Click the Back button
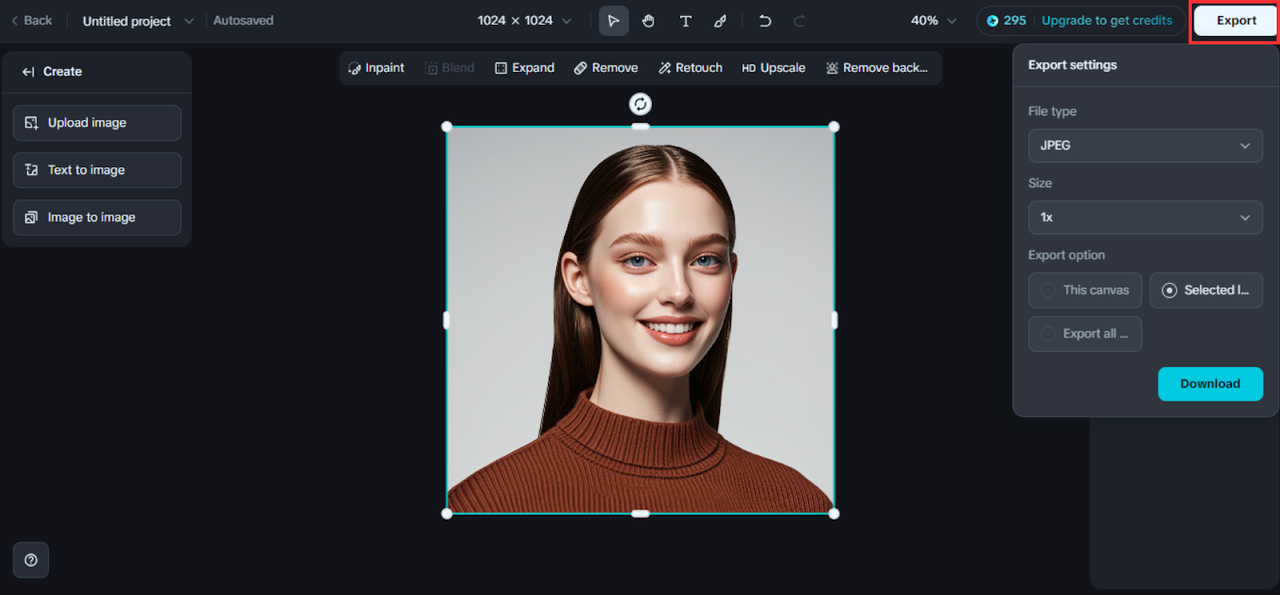Viewport: 1280px width, 595px height. point(31,20)
